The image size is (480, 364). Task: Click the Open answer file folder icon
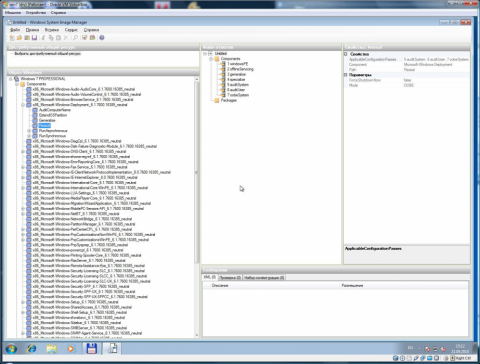(x=19, y=38)
